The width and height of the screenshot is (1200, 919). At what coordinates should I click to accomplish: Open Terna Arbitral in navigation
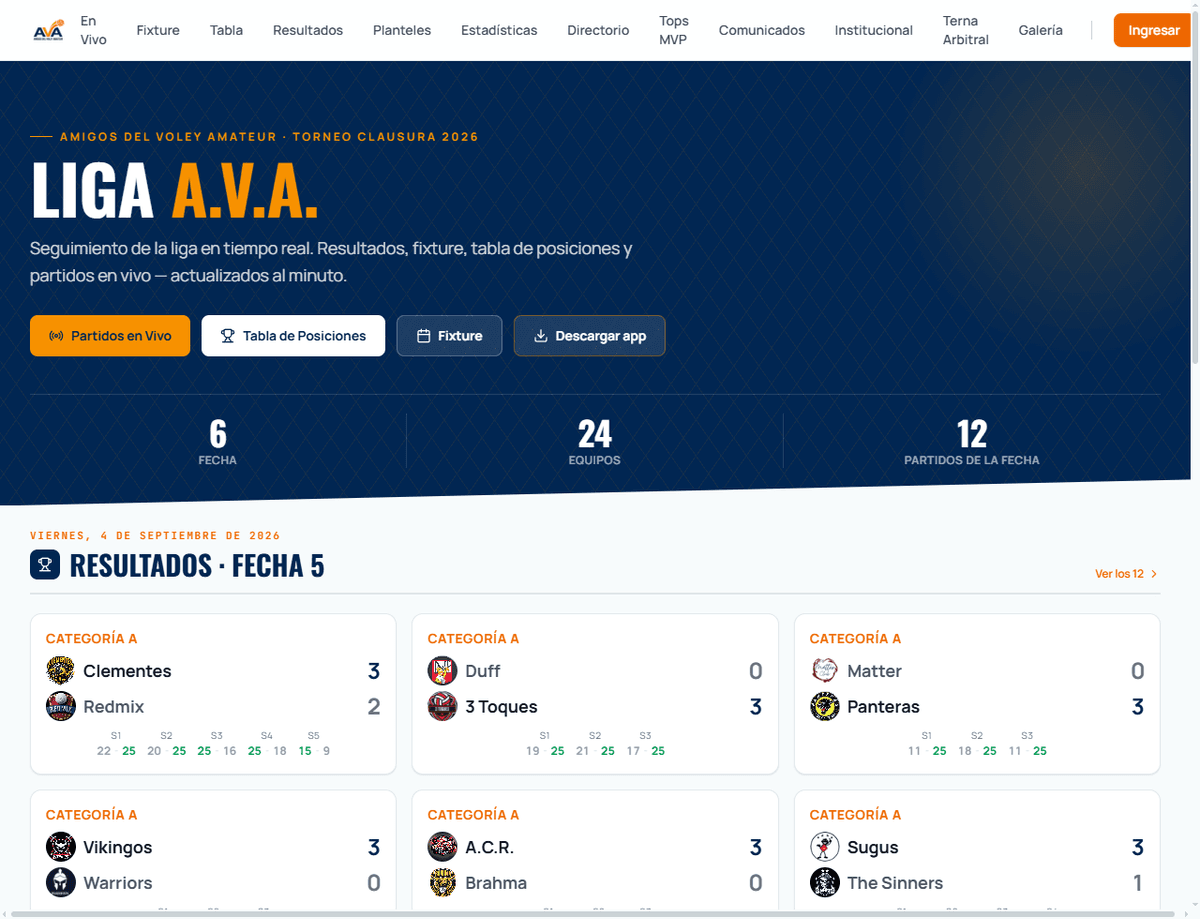click(966, 30)
